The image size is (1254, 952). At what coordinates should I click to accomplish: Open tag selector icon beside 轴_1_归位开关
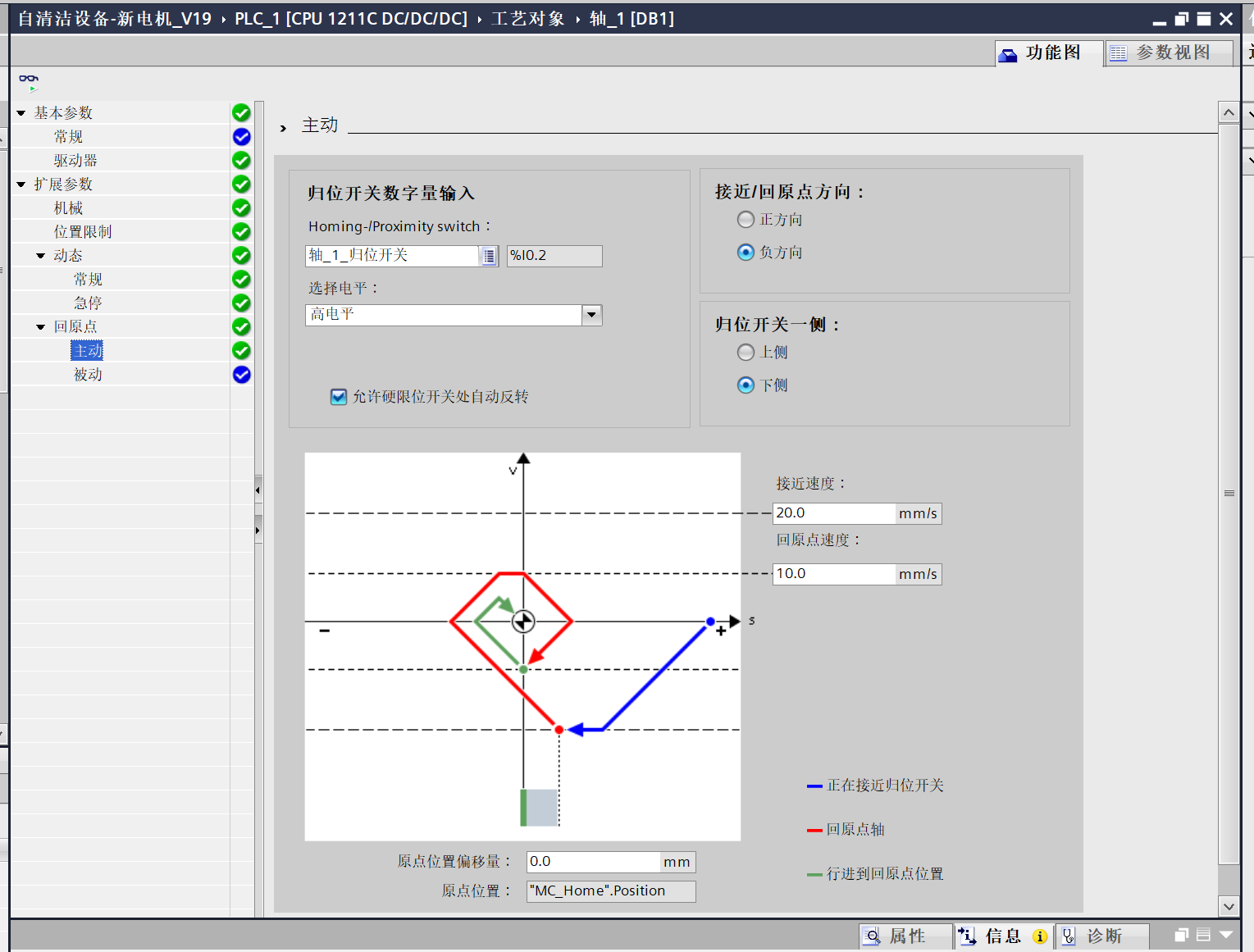(489, 256)
